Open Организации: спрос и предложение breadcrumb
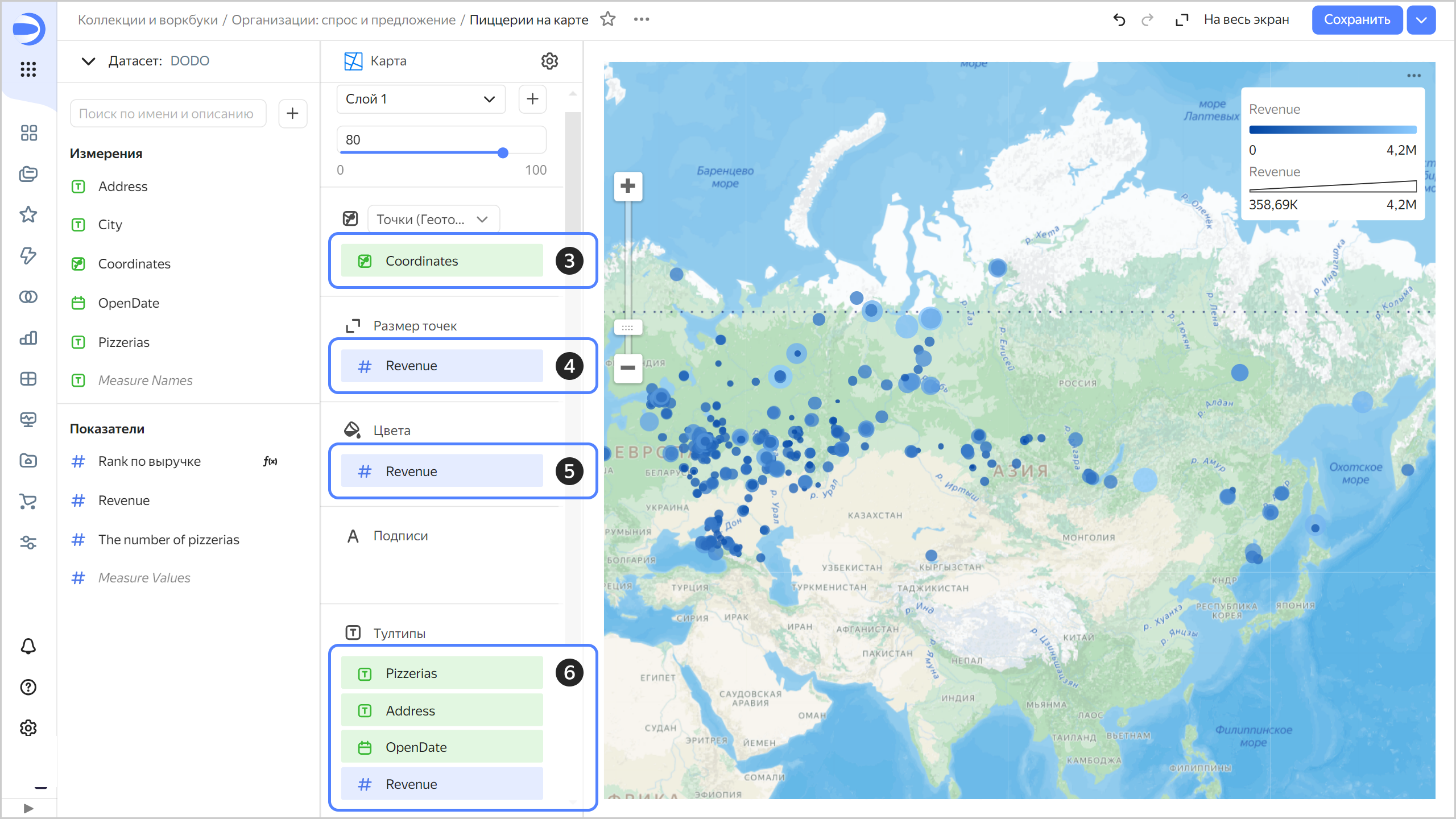Screen dimensions: 1456x819 (x=344, y=20)
